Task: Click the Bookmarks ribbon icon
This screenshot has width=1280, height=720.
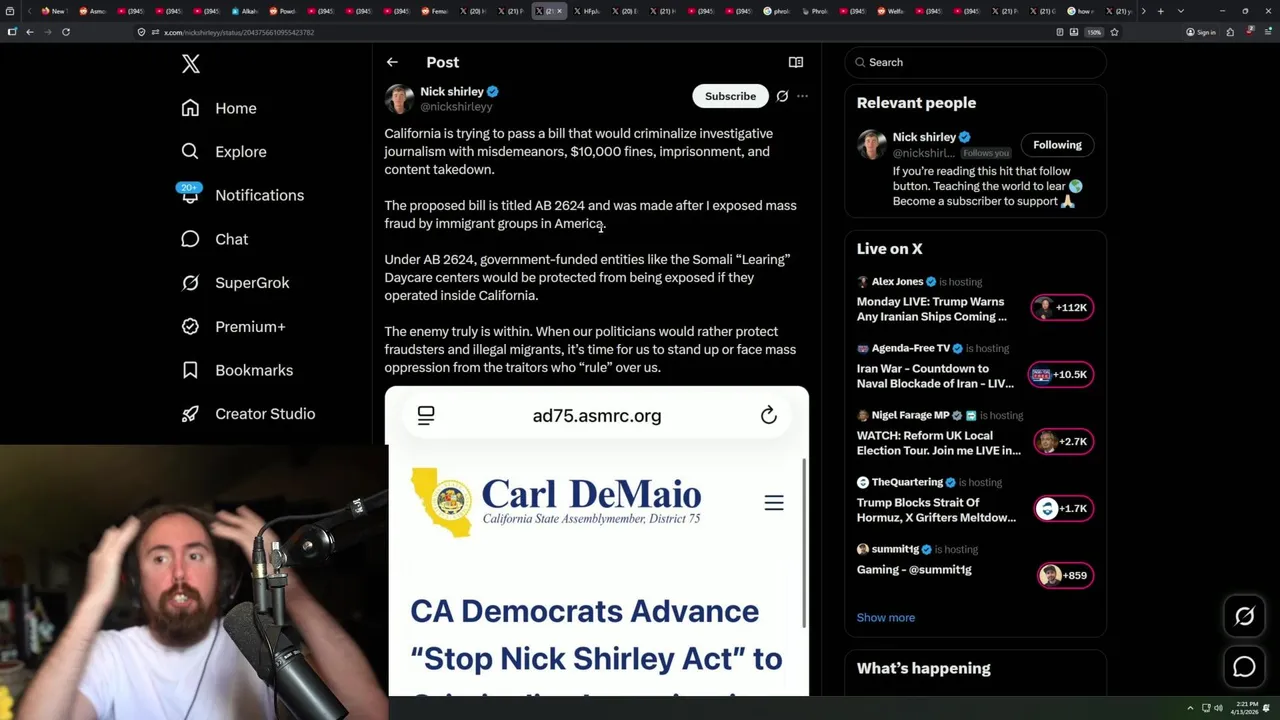Action: pyautogui.click(x=190, y=370)
